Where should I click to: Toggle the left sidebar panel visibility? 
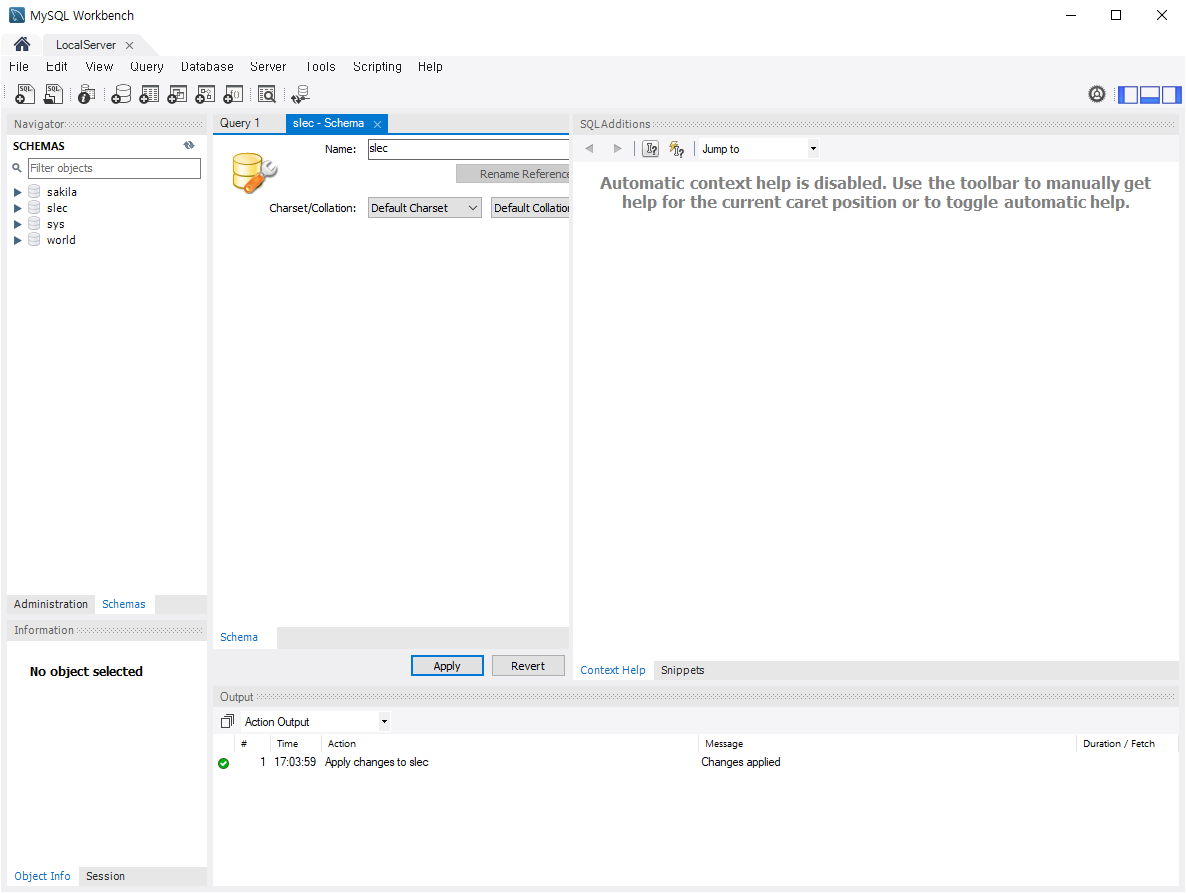pyautogui.click(x=1128, y=95)
